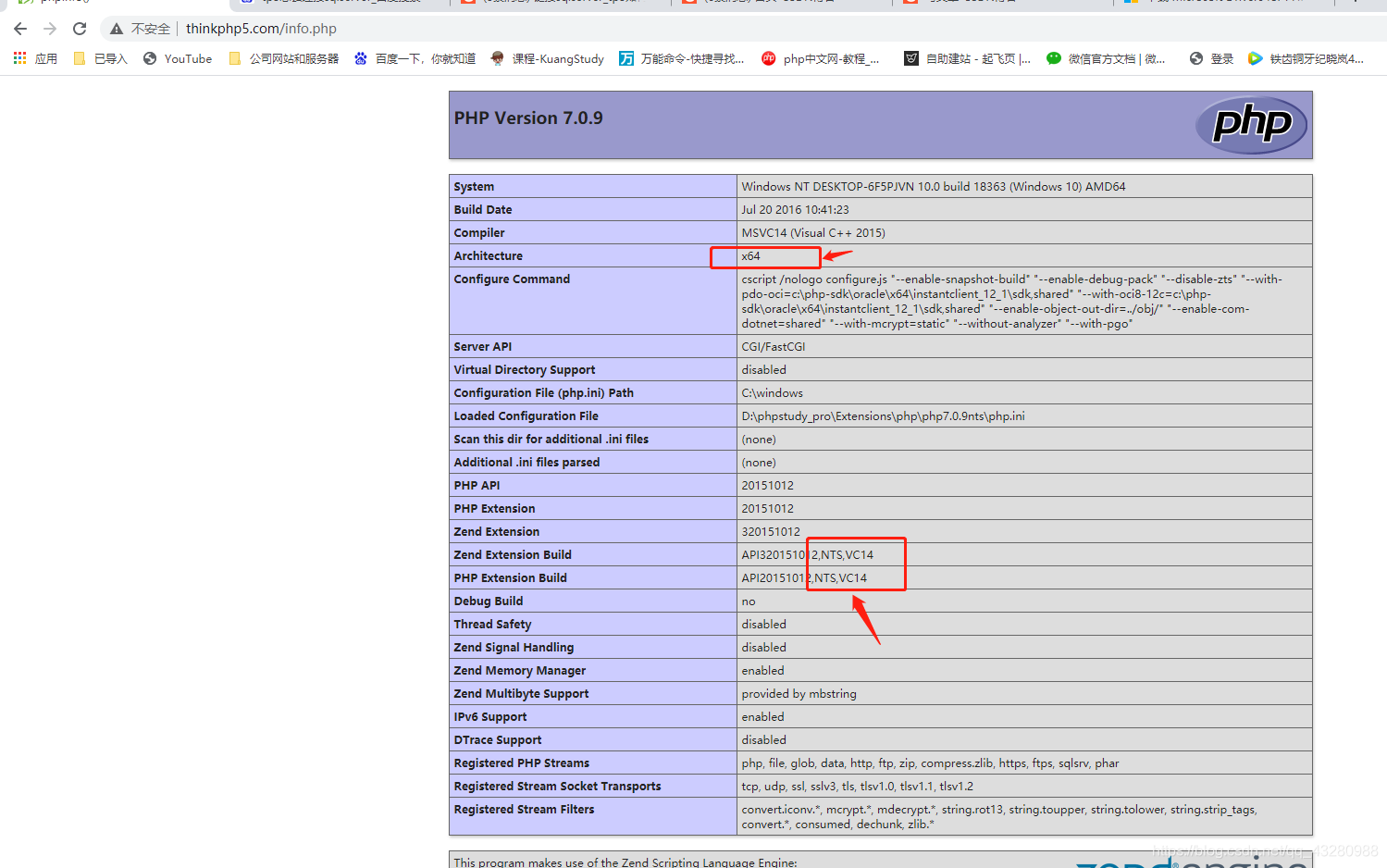Click the Zend Multibyte Support label
Viewport: 1387px width, 868px height.
521,693
